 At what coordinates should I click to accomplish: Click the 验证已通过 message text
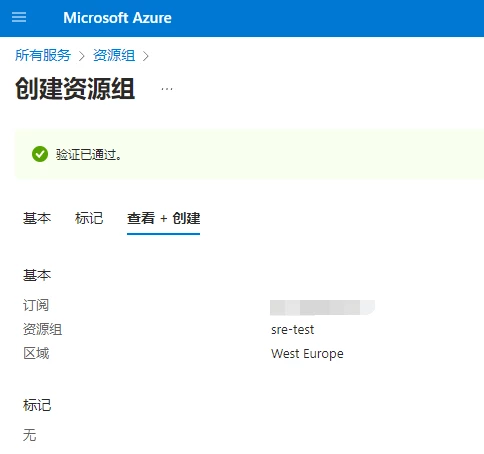tap(89, 154)
